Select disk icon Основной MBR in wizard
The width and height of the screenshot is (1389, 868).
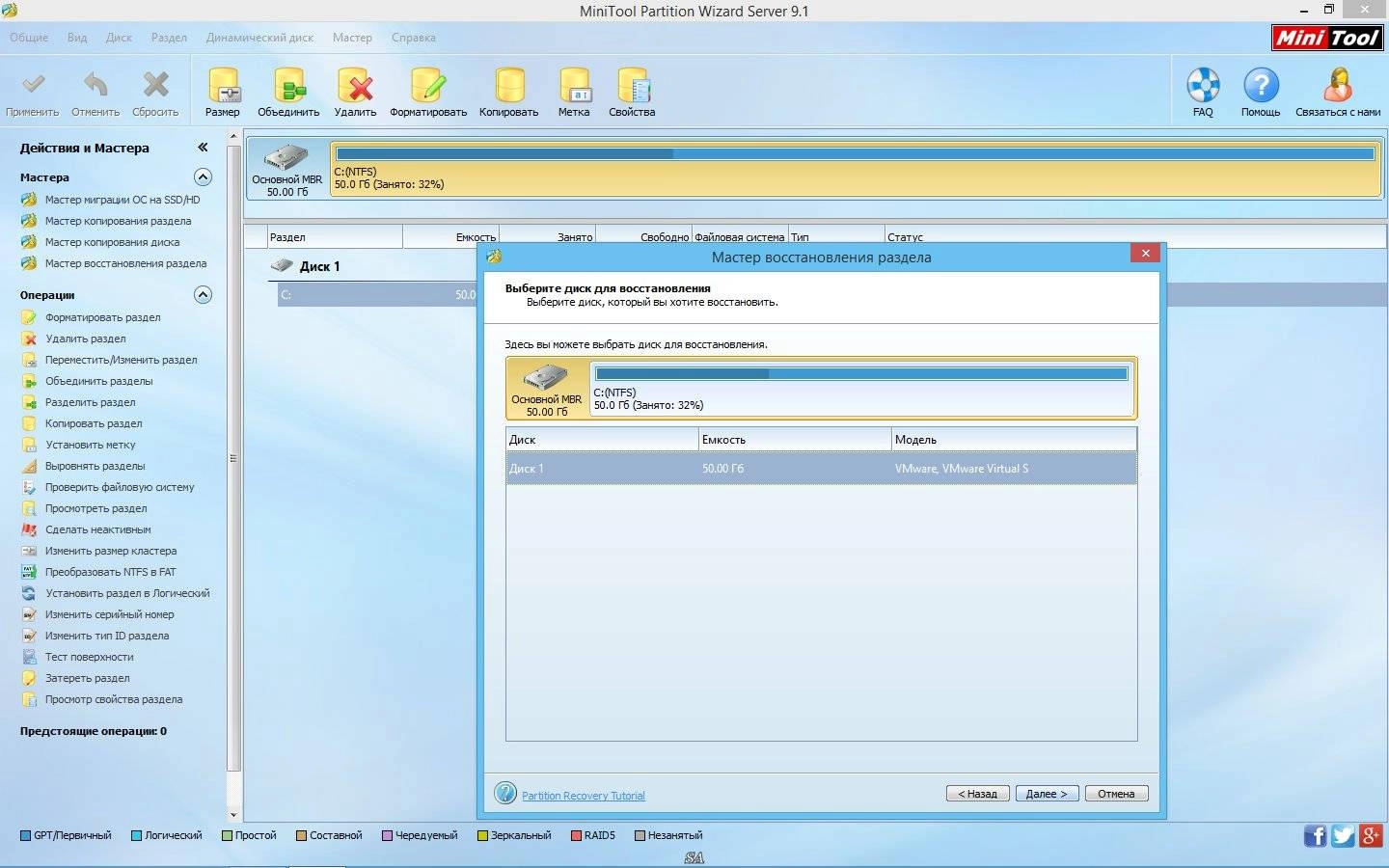click(x=546, y=388)
